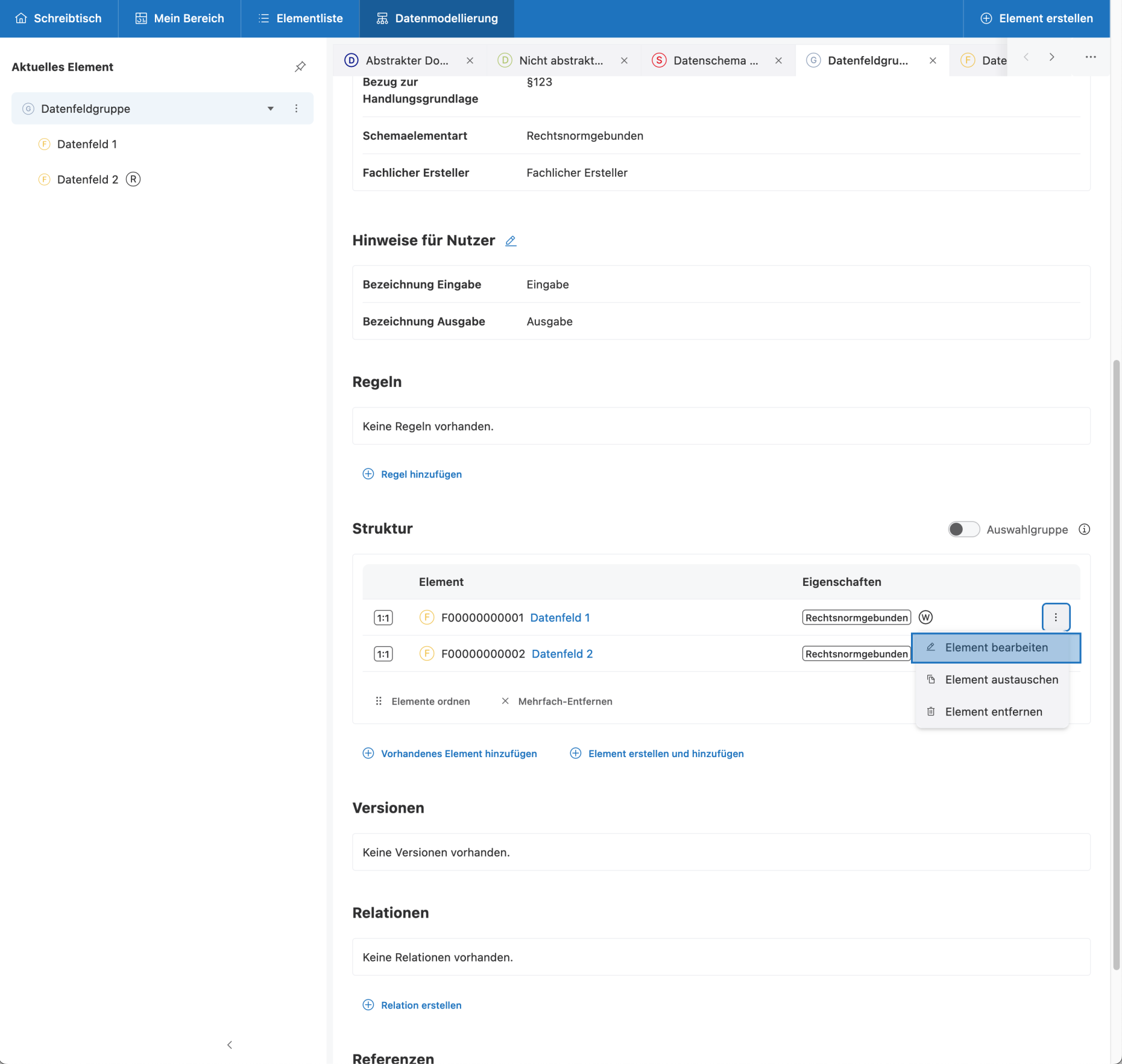This screenshot has width=1122, height=1064.
Task: Switch to the Elementliste navigation tab
Action: (300, 19)
